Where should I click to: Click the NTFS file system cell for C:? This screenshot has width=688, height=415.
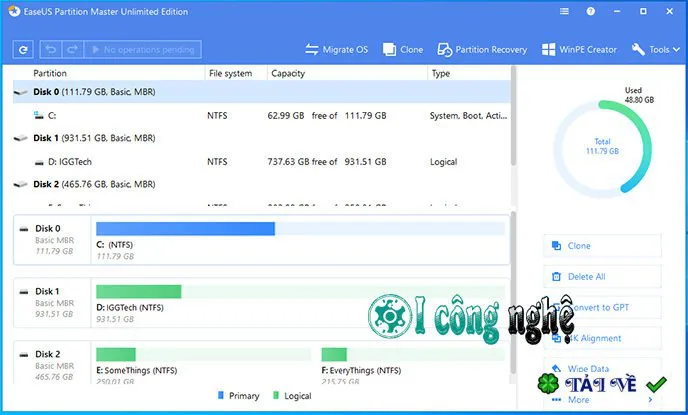click(x=217, y=116)
